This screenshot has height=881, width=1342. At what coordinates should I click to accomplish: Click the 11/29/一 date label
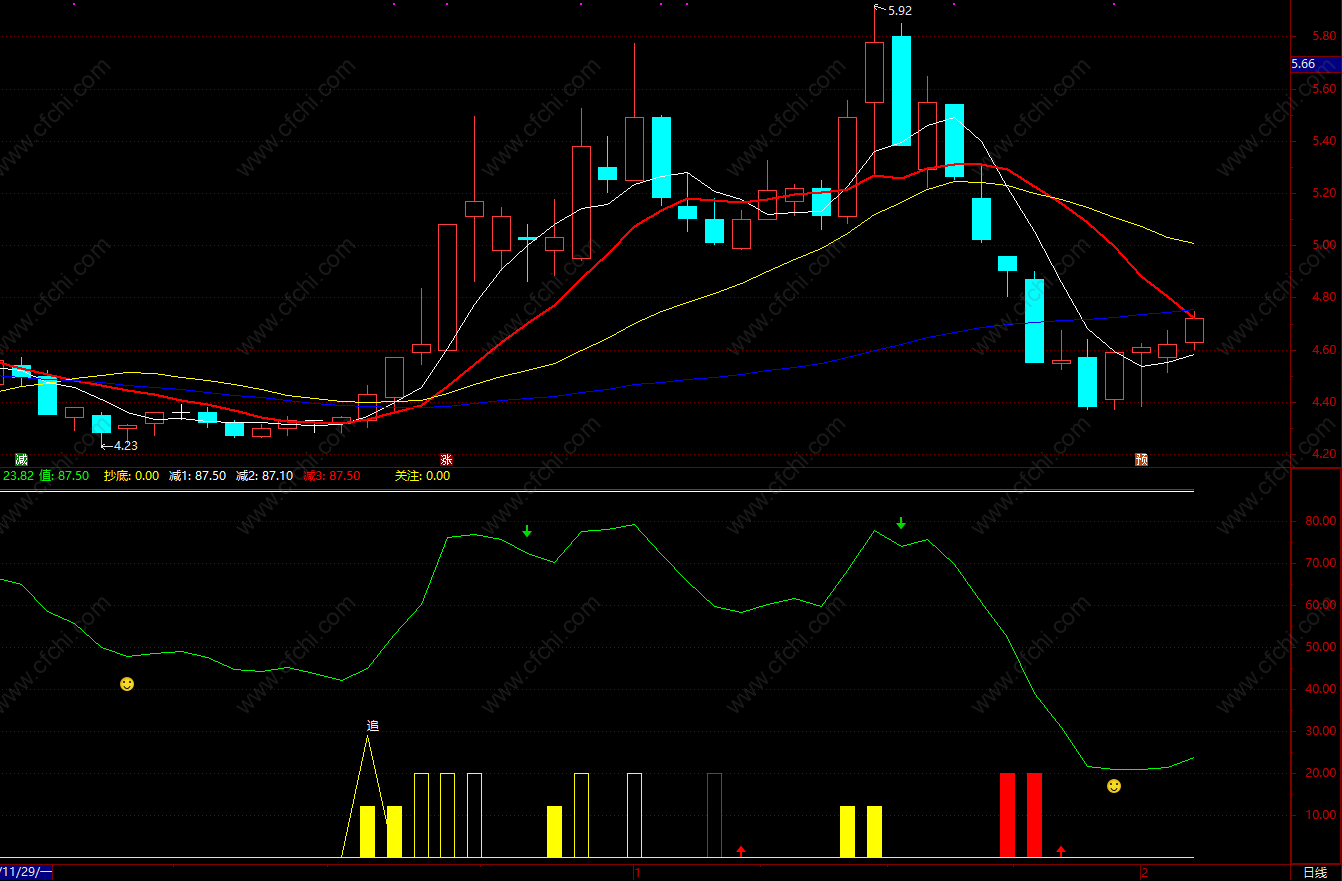pos(25,872)
